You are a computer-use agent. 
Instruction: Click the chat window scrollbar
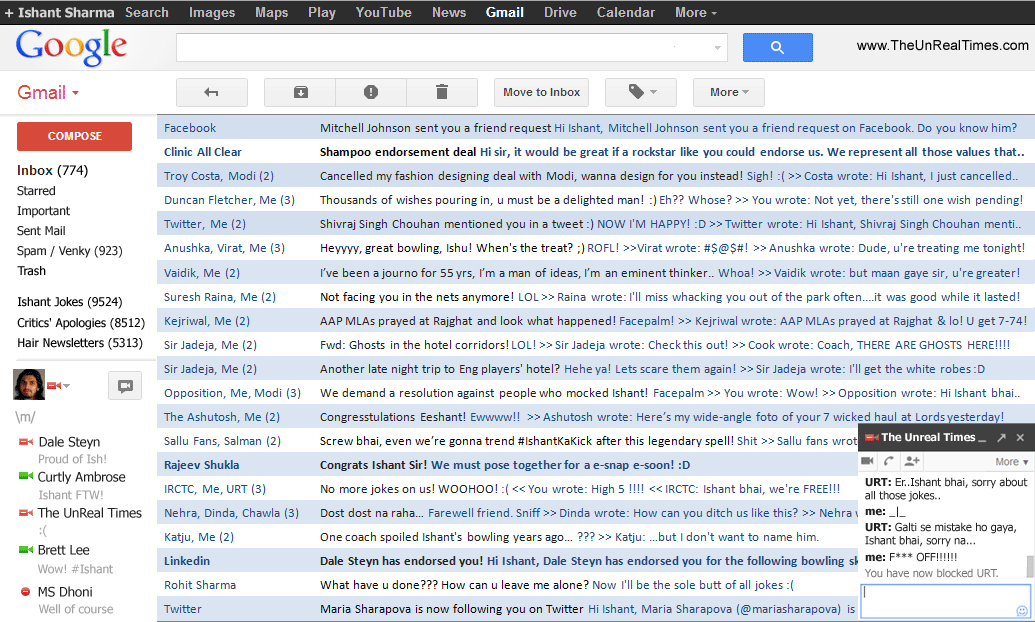[1030, 567]
